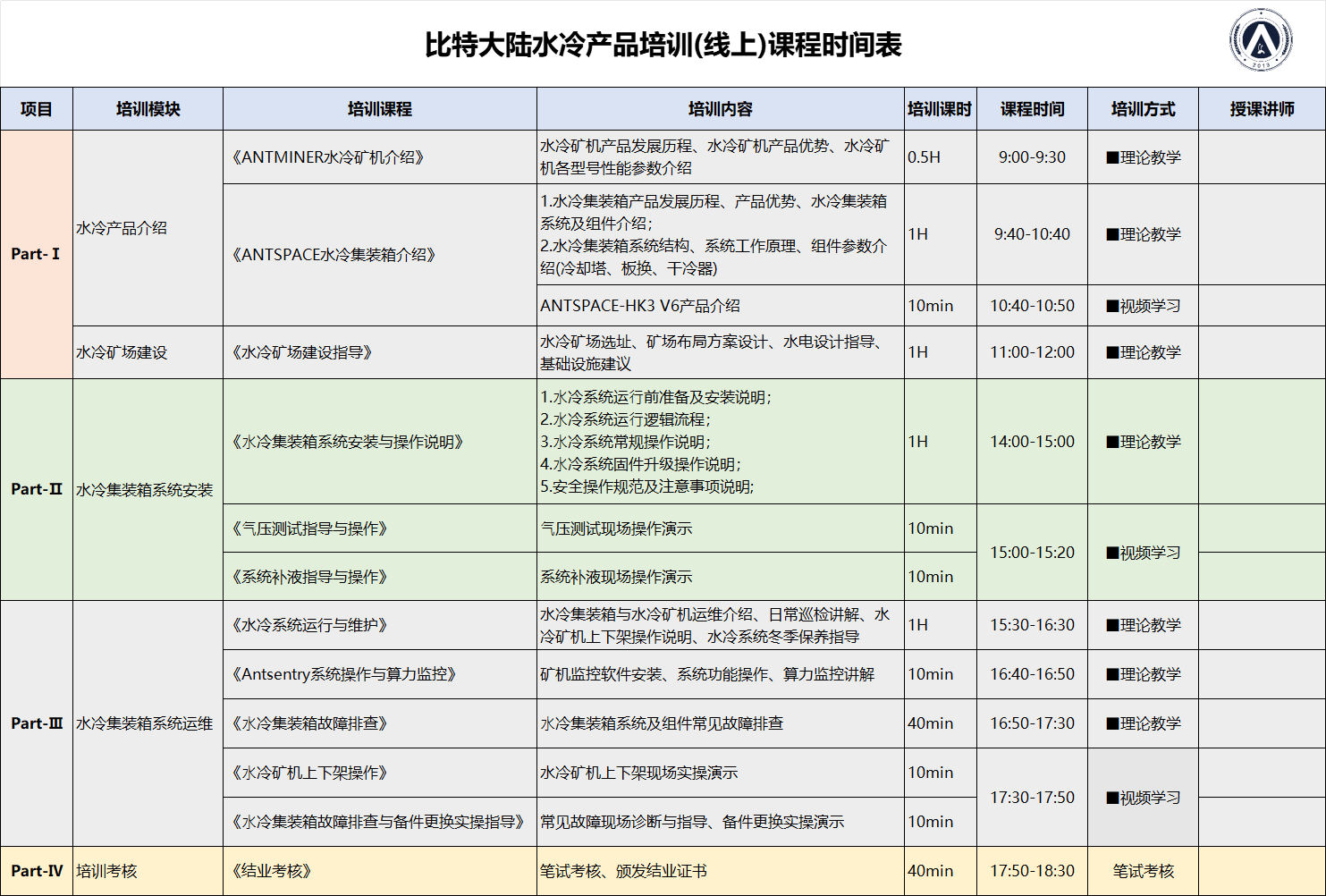The image size is (1326, 896).
Task: Click ■理论教学 in the 9:00-9:30 row
Action: pos(1144,157)
